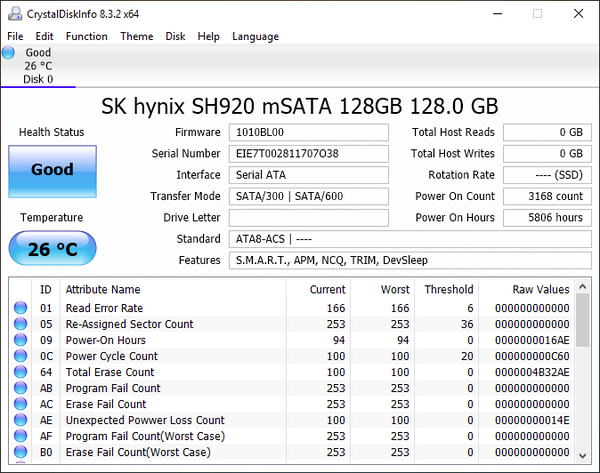
Task: Open the Disk menu
Action: [x=176, y=36]
